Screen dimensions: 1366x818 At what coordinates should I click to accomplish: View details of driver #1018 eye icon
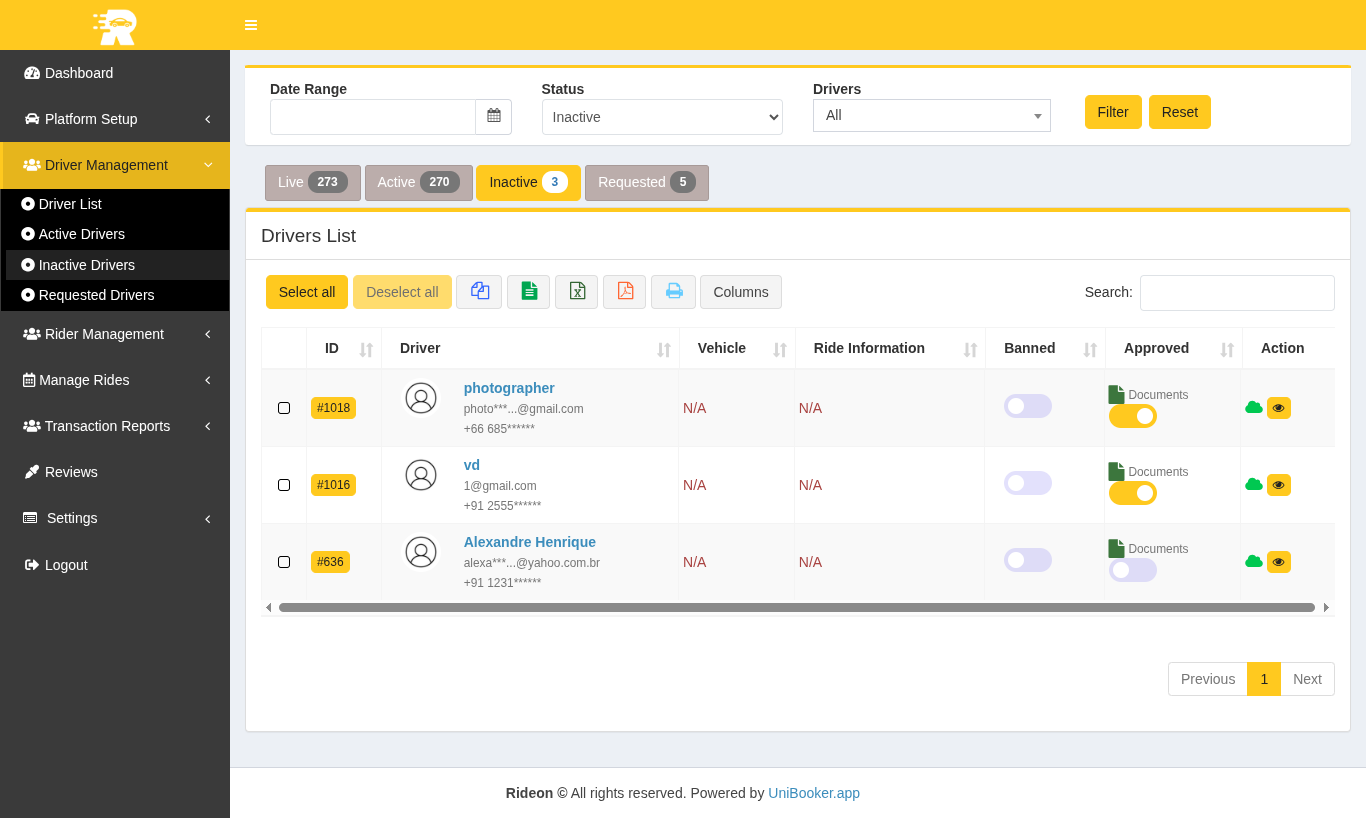tap(1278, 408)
